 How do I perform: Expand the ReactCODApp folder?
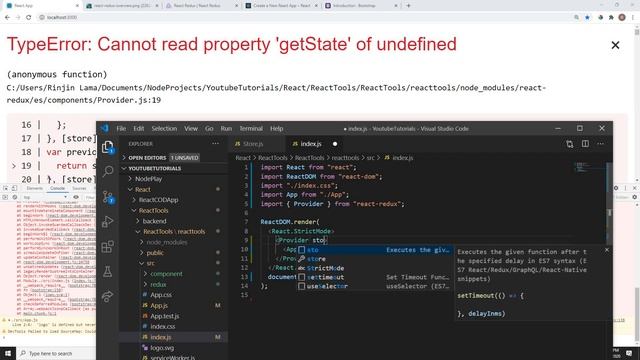coord(158,200)
